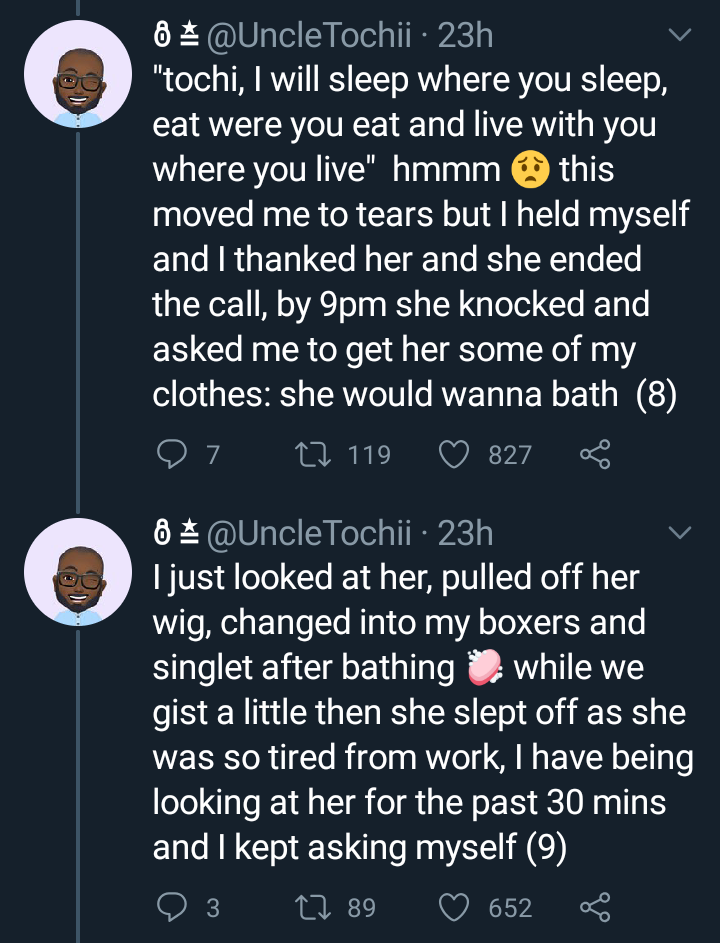Screen dimensions: 720x943
Task: Open the profile avatar on the first tweet
Action: point(78,74)
